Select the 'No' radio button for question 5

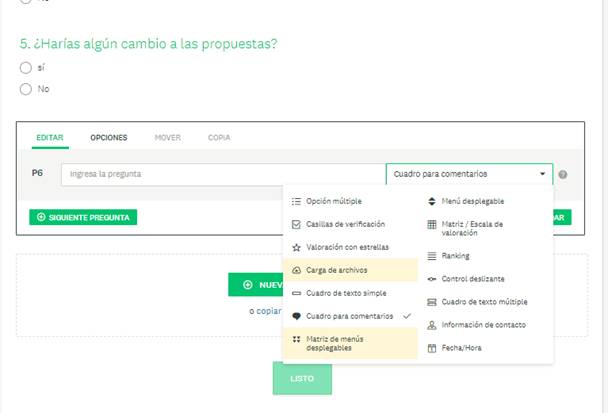[x=26, y=89]
